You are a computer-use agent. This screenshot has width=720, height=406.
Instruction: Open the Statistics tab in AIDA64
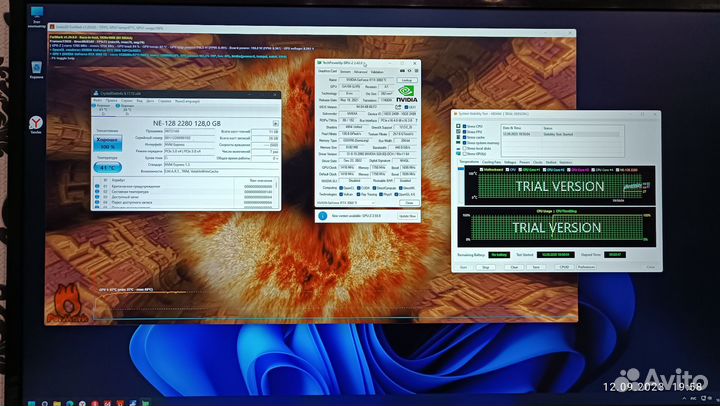pyautogui.click(x=566, y=162)
